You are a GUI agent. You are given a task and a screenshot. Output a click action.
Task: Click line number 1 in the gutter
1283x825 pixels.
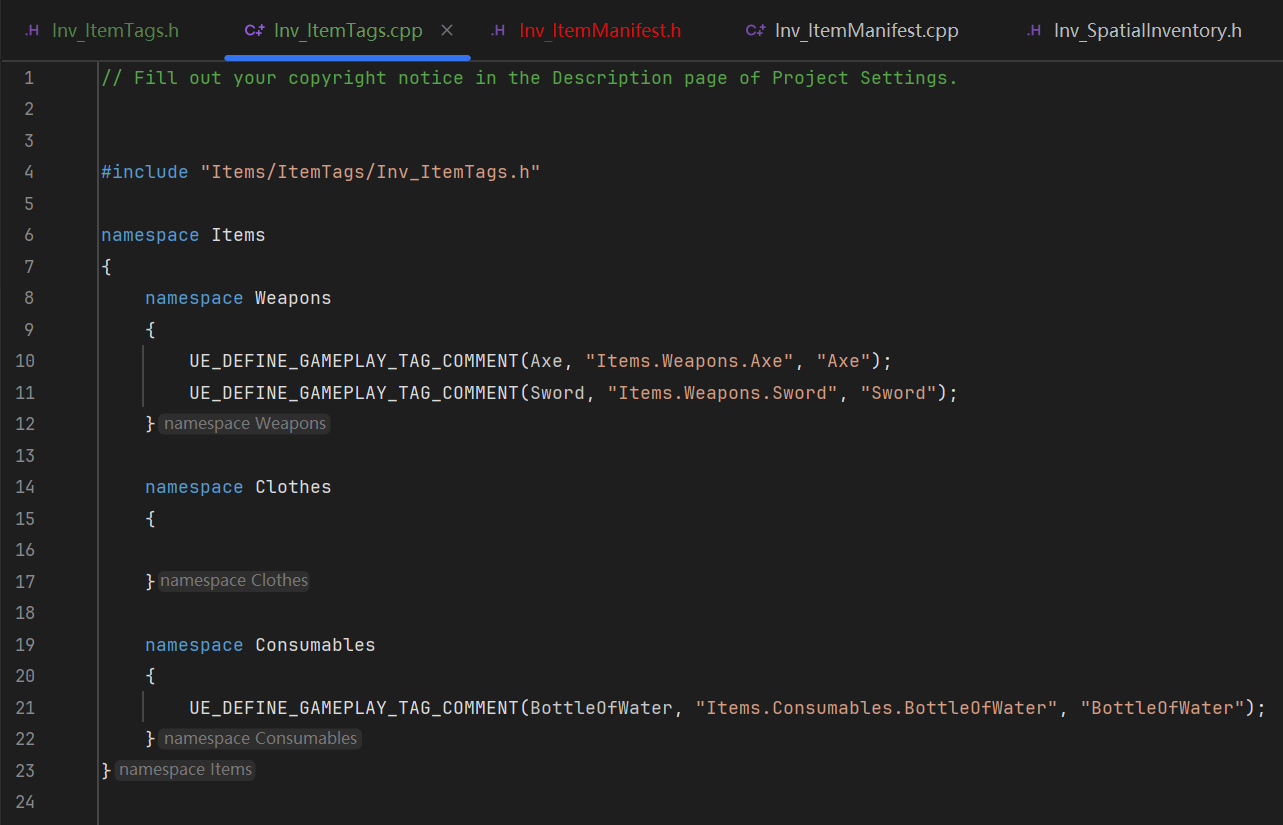pyautogui.click(x=28, y=78)
